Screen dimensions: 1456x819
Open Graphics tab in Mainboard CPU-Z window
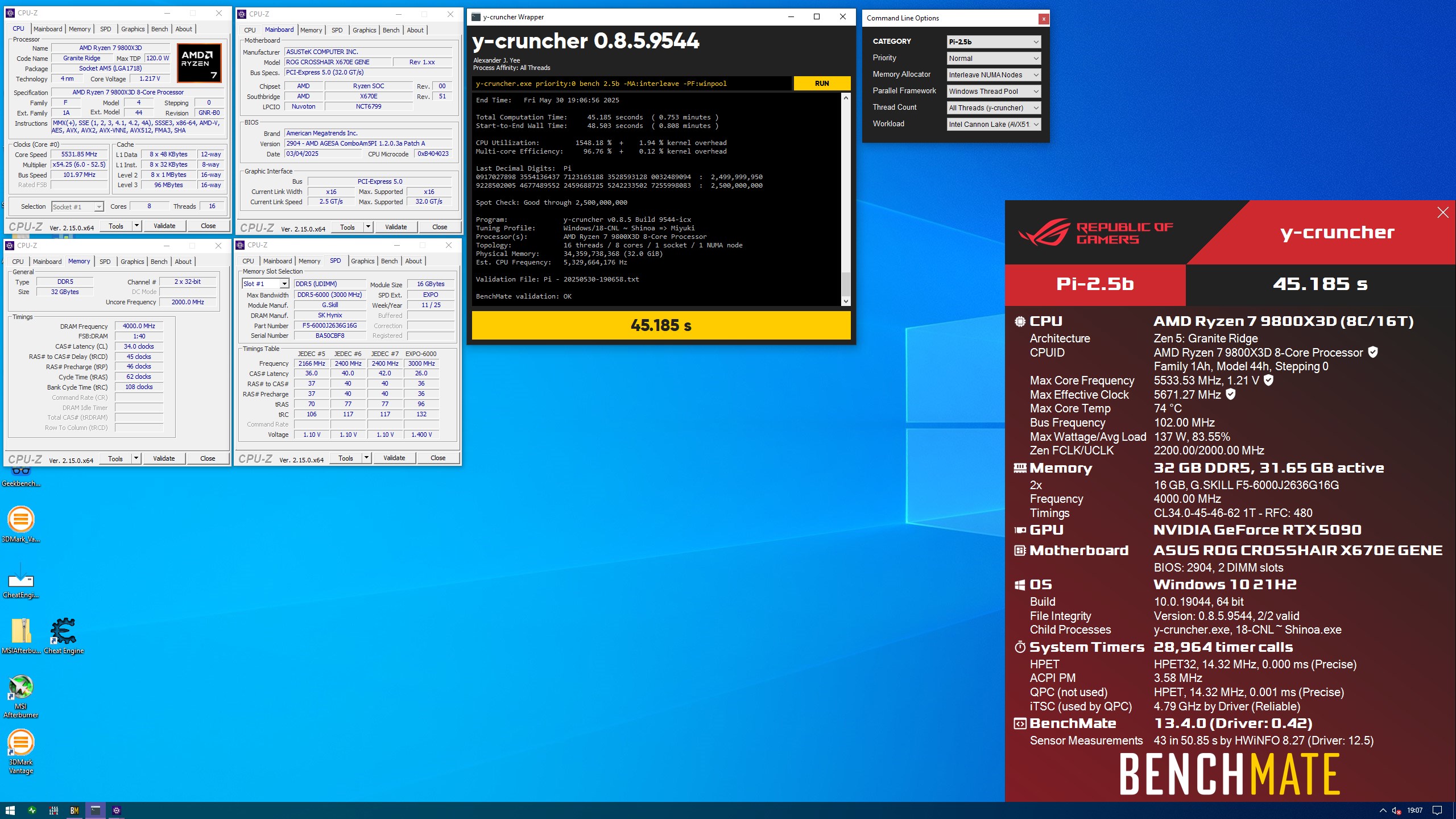[x=364, y=30]
